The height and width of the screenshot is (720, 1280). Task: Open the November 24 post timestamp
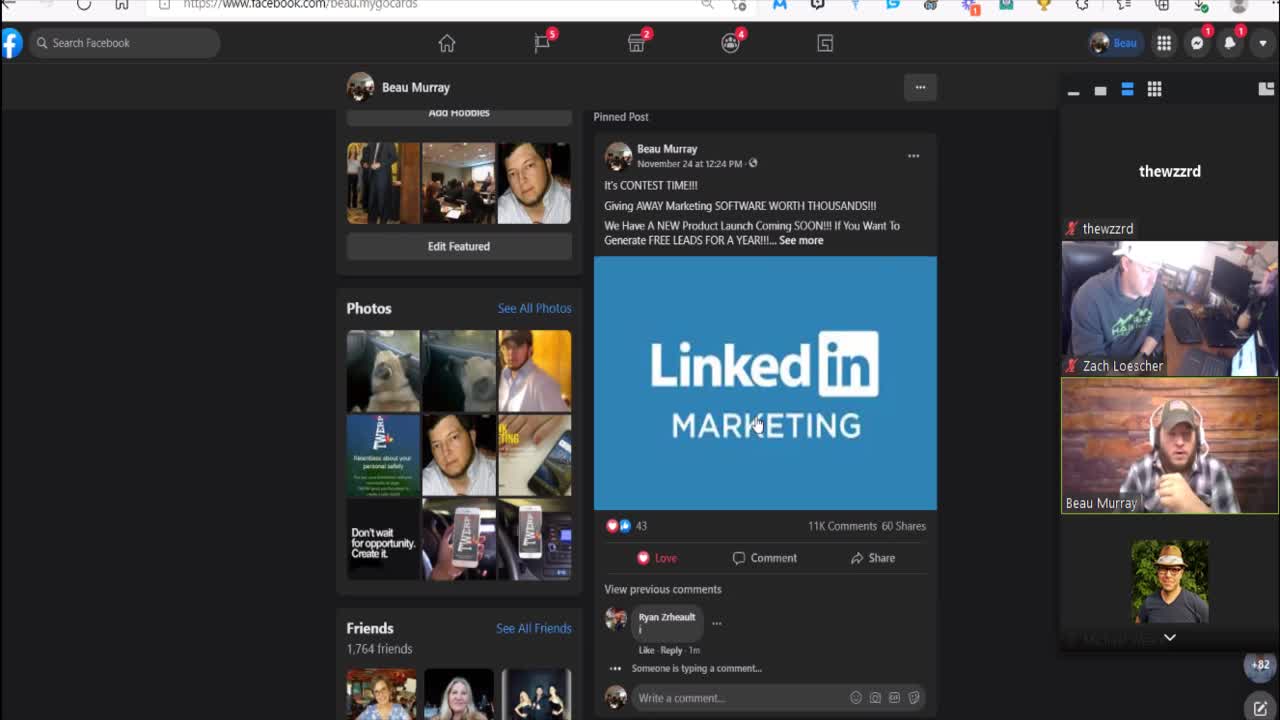[690, 164]
